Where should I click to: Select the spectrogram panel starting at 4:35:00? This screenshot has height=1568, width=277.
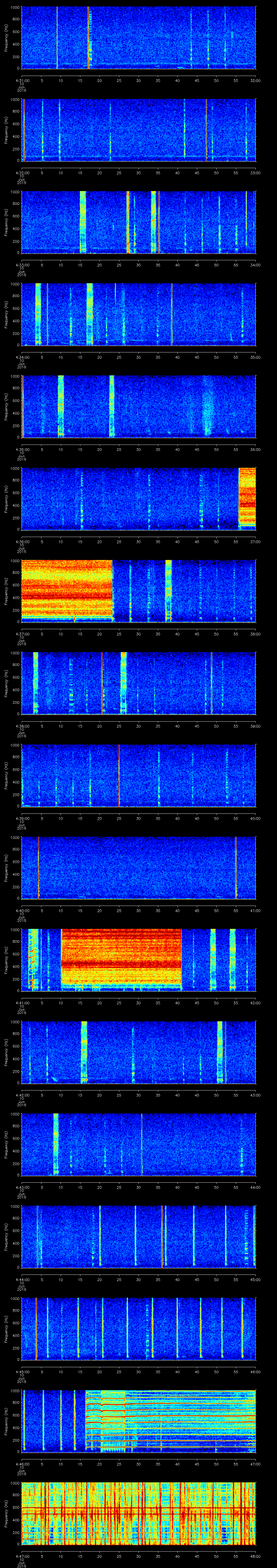coord(139,407)
